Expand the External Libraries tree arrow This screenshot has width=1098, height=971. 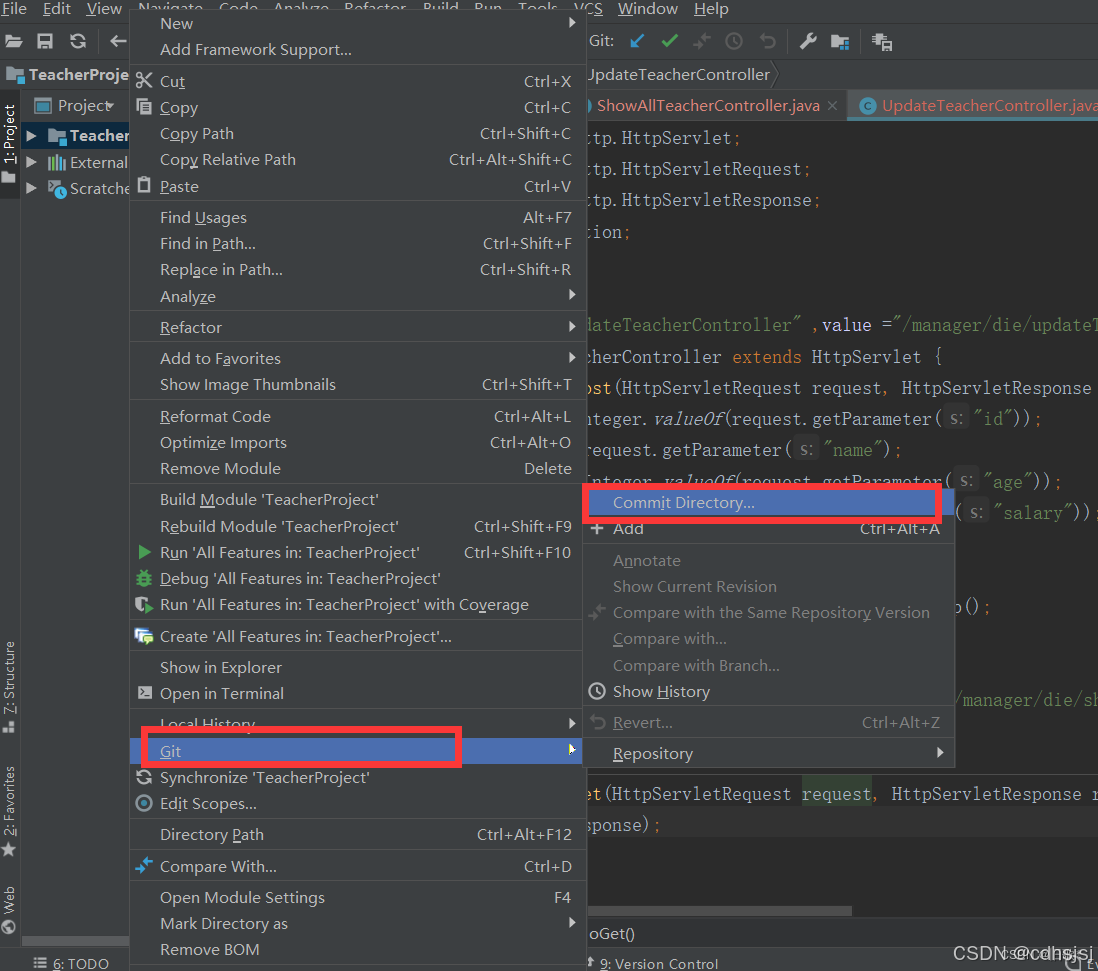pyautogui.click(x=32, y=162)
